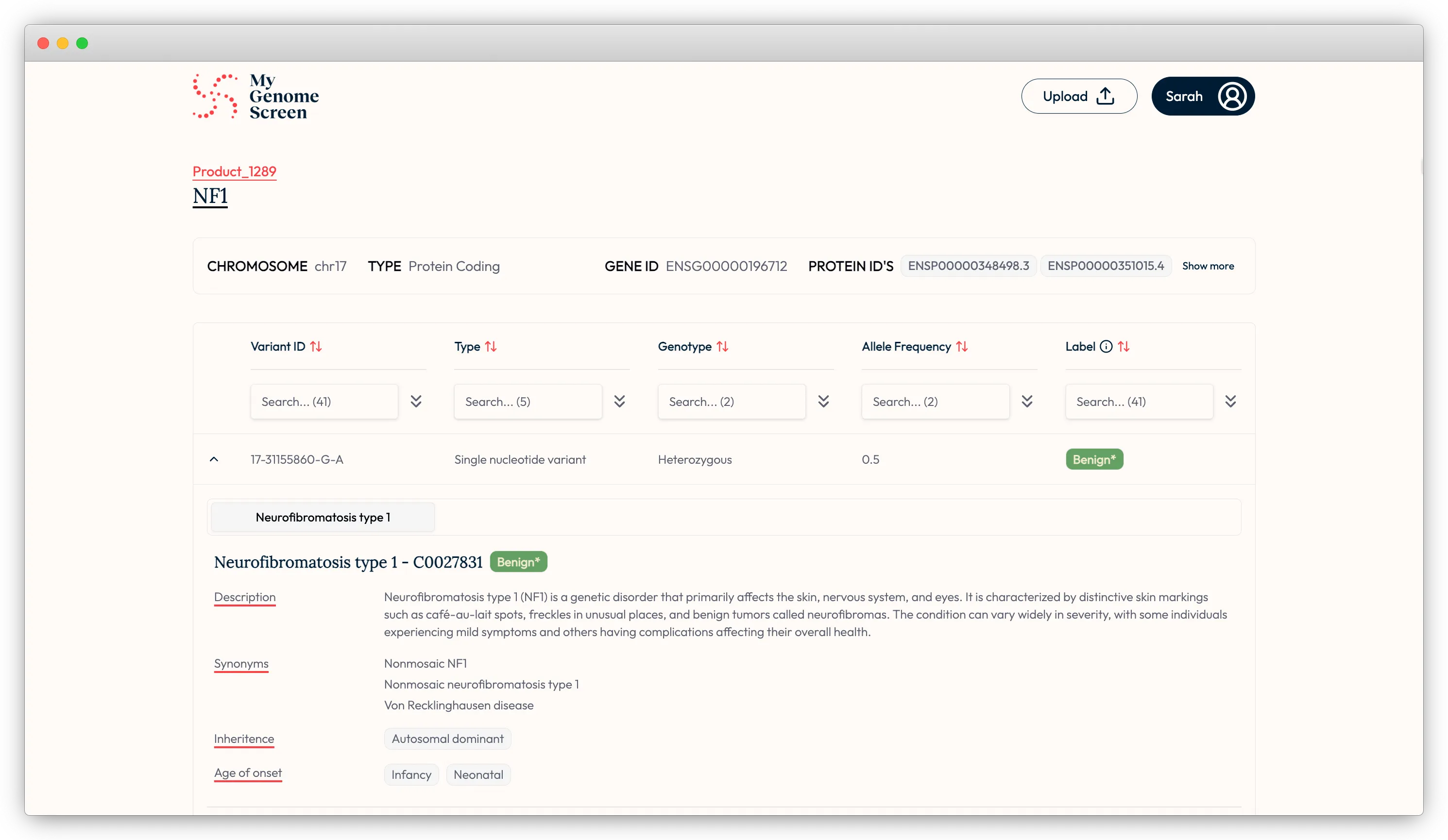Sort by Variant ID arrows icon
1448x840 pixels.
click(x=316, y=347)
